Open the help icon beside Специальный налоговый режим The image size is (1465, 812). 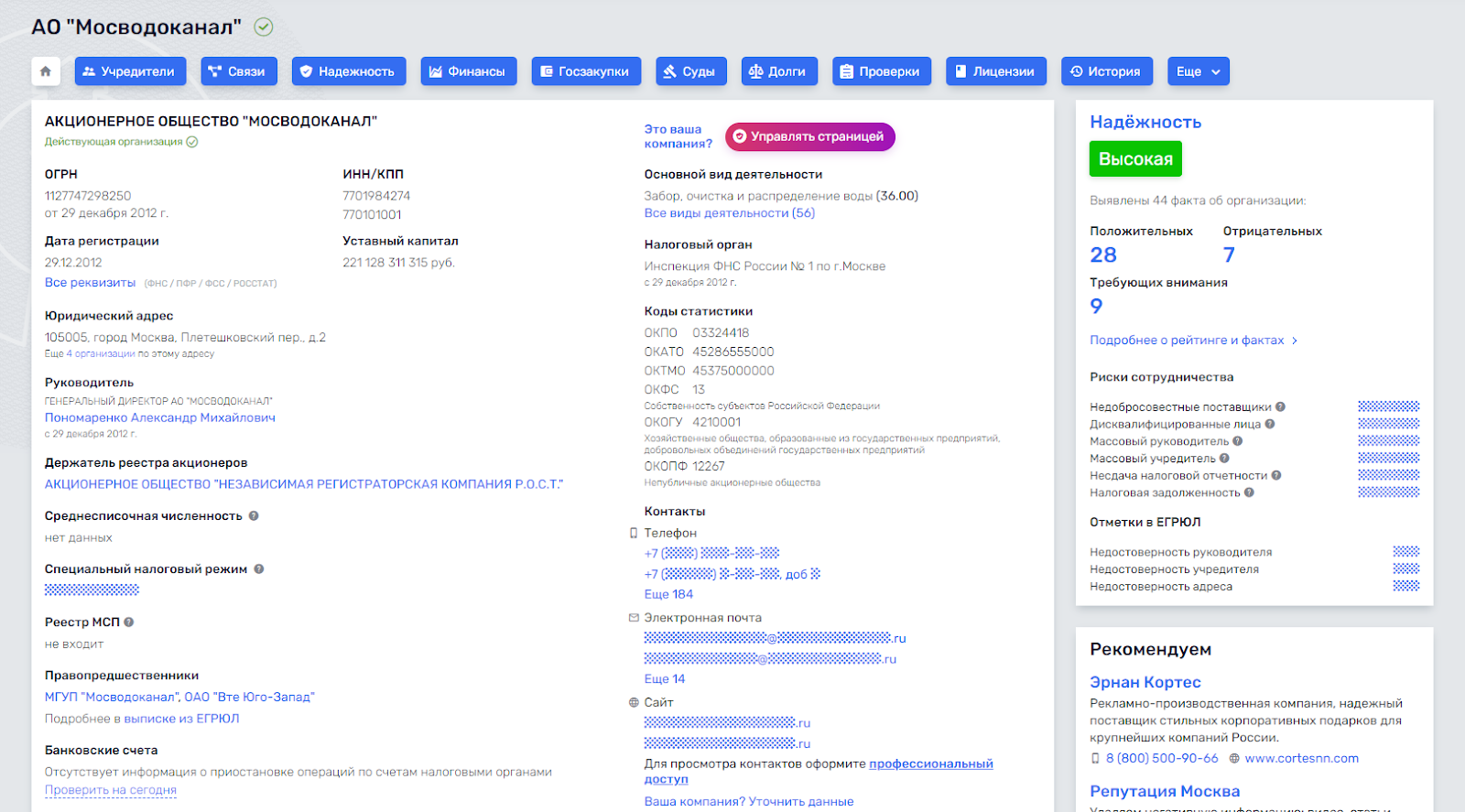point(259,569)
